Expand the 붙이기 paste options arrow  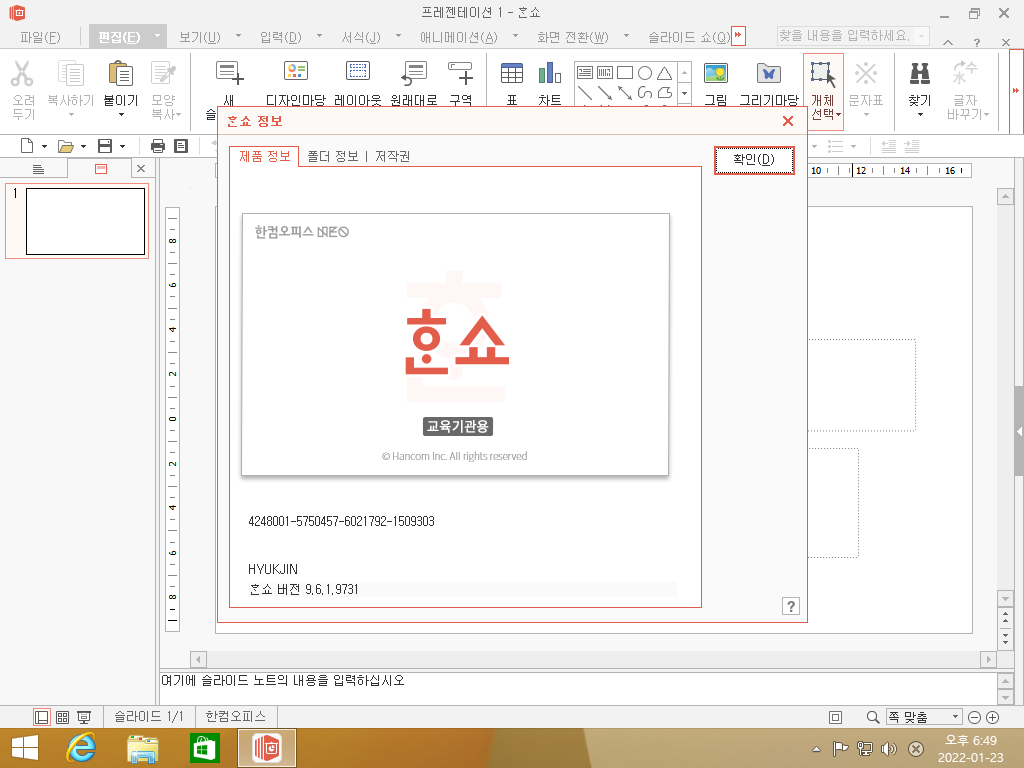pyautogui.click(x=121, y=115)
